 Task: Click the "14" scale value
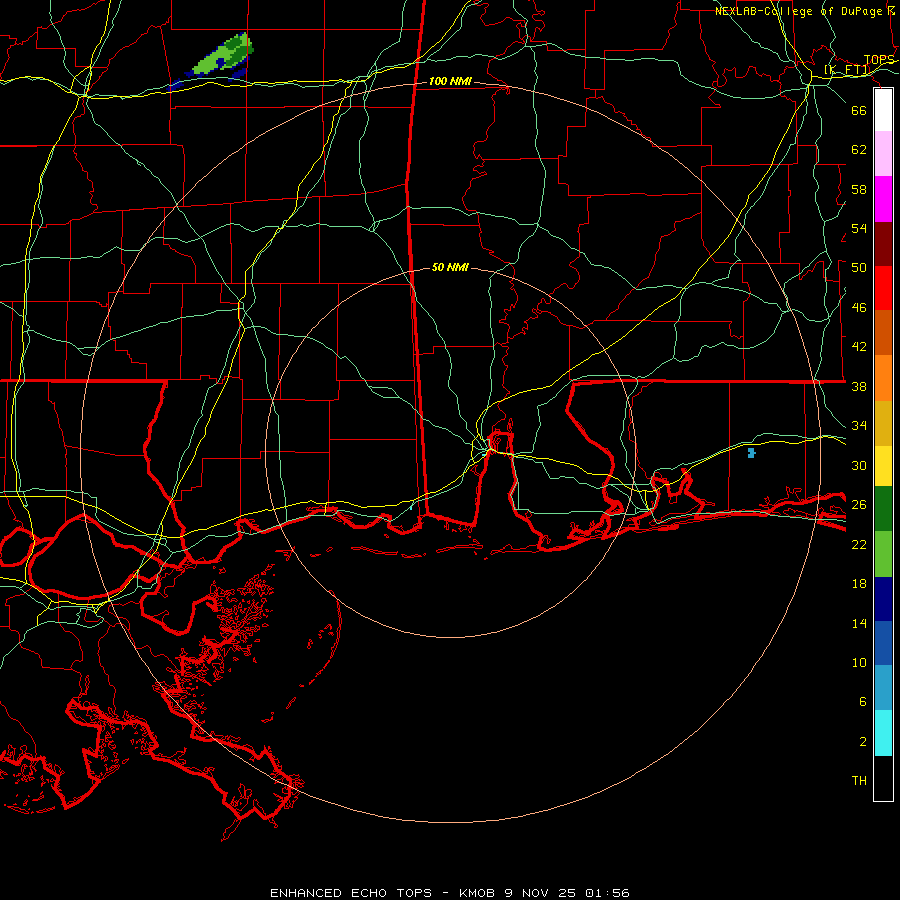click(x=859, y=623)
